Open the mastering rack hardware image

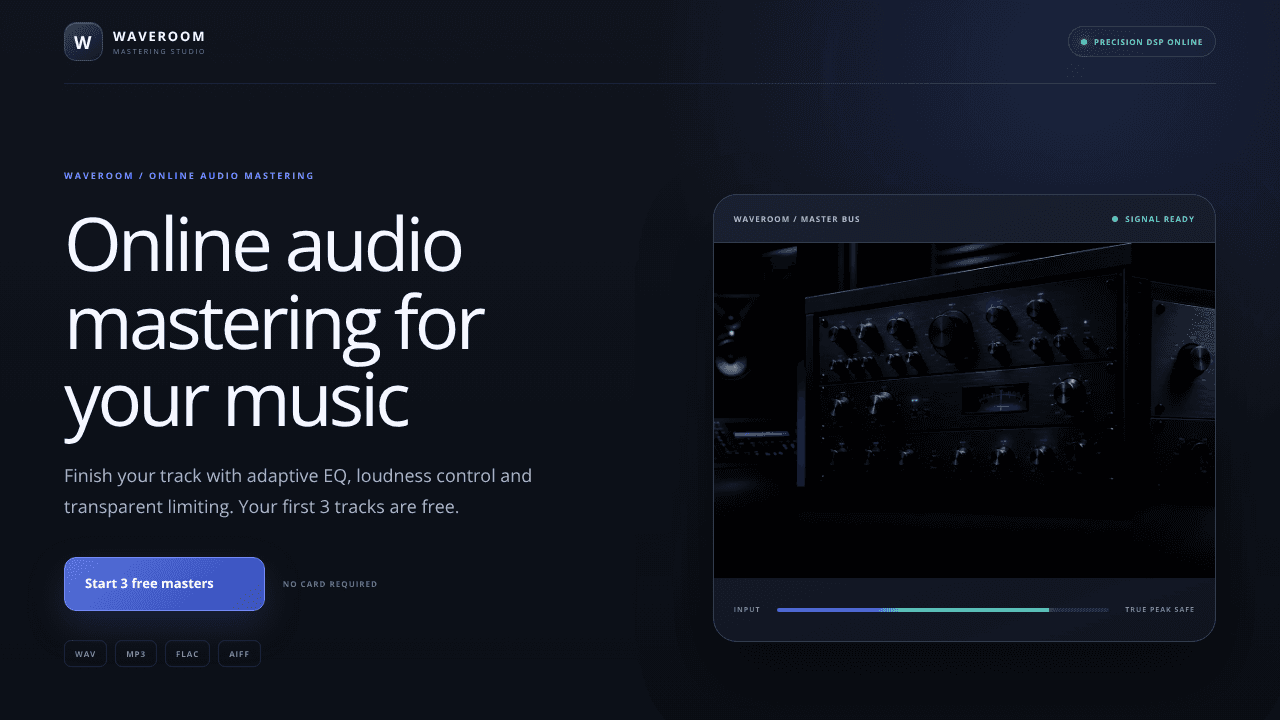[x=964, y=410]
